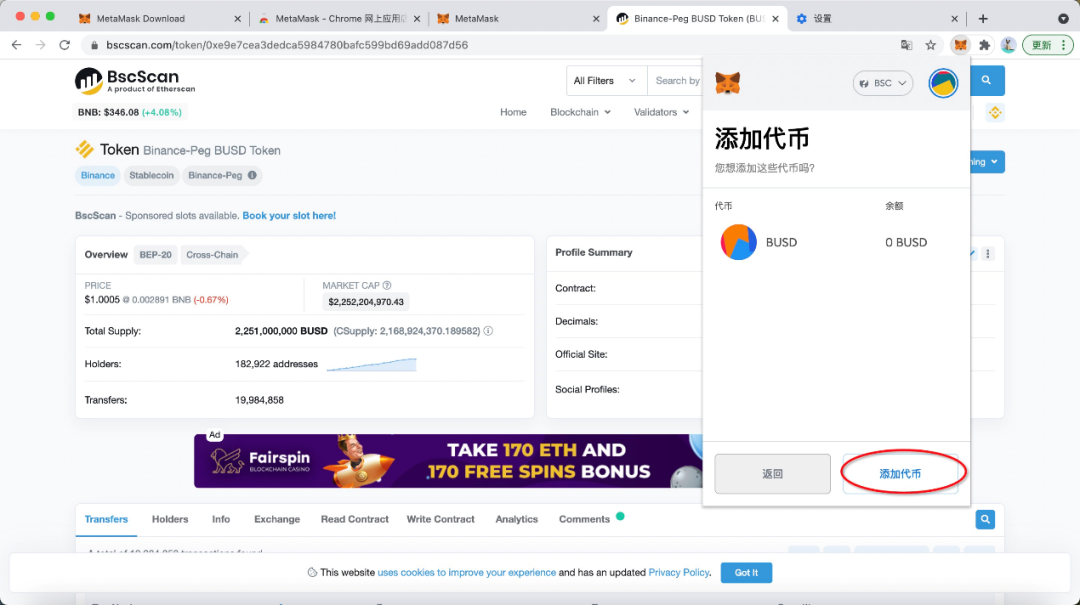Follow the Book your slot here link
This screenshot has width=1080, height=605.
pyautogui.click(x=289, y=216)
